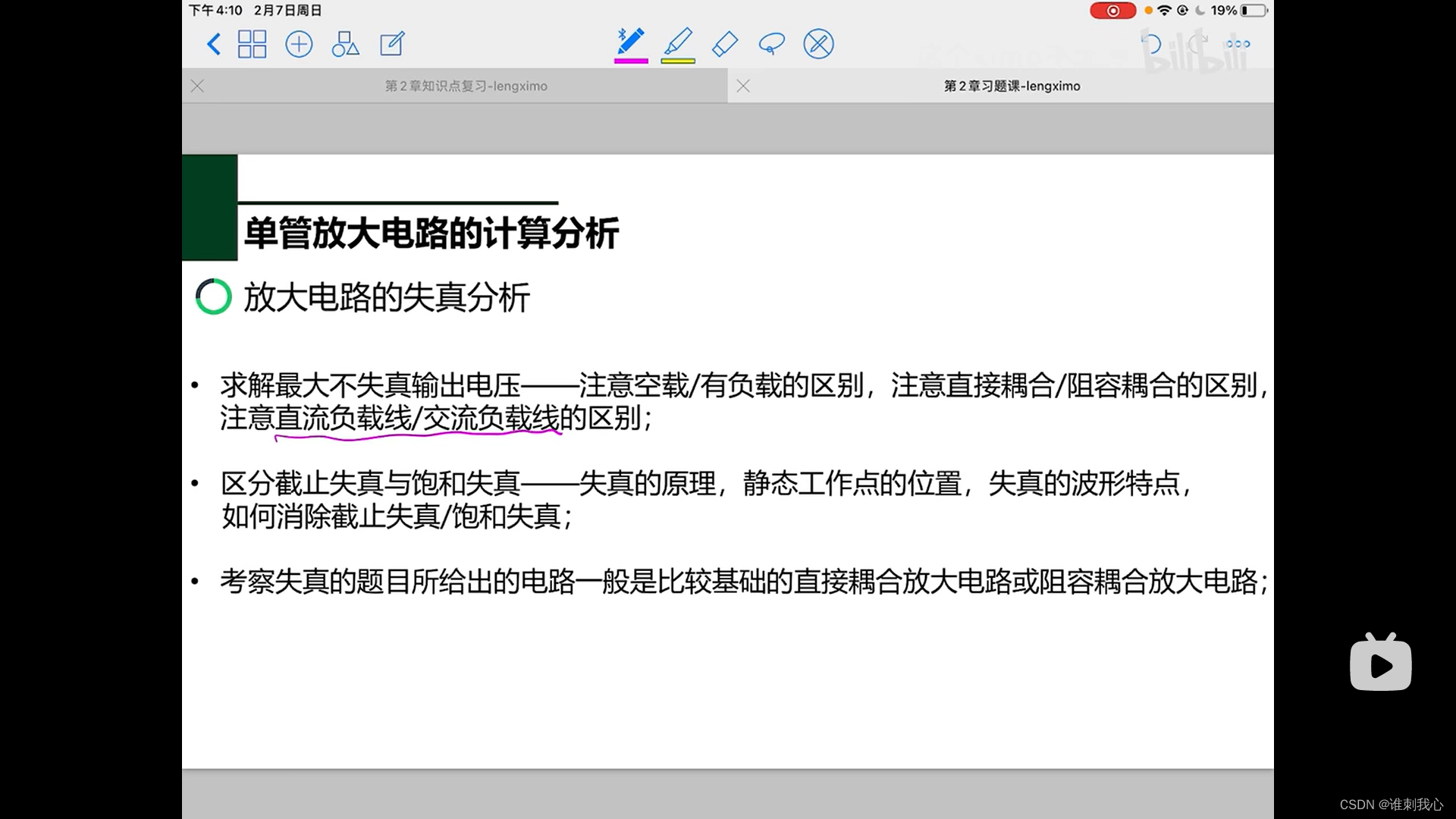The height and width of the screenshot is (819, 1456).
Task: Click the undo arrow
Action: [x=1151, y=44]
